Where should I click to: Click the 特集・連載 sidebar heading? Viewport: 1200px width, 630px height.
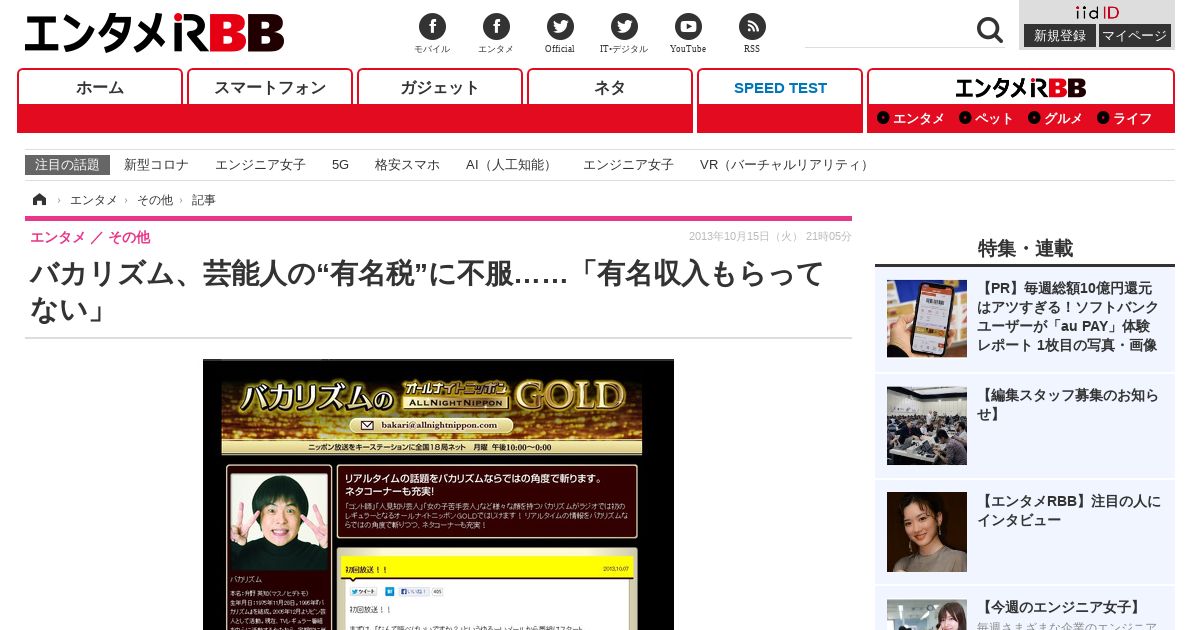[x=1025, y=248]
